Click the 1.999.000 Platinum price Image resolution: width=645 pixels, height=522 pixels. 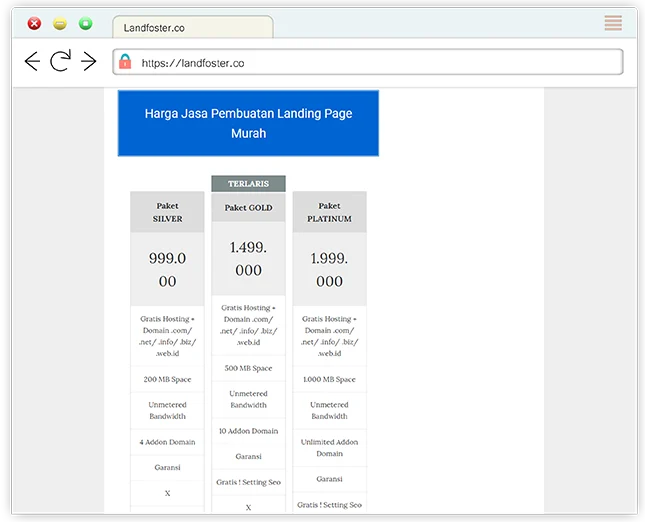pos(329,269)
